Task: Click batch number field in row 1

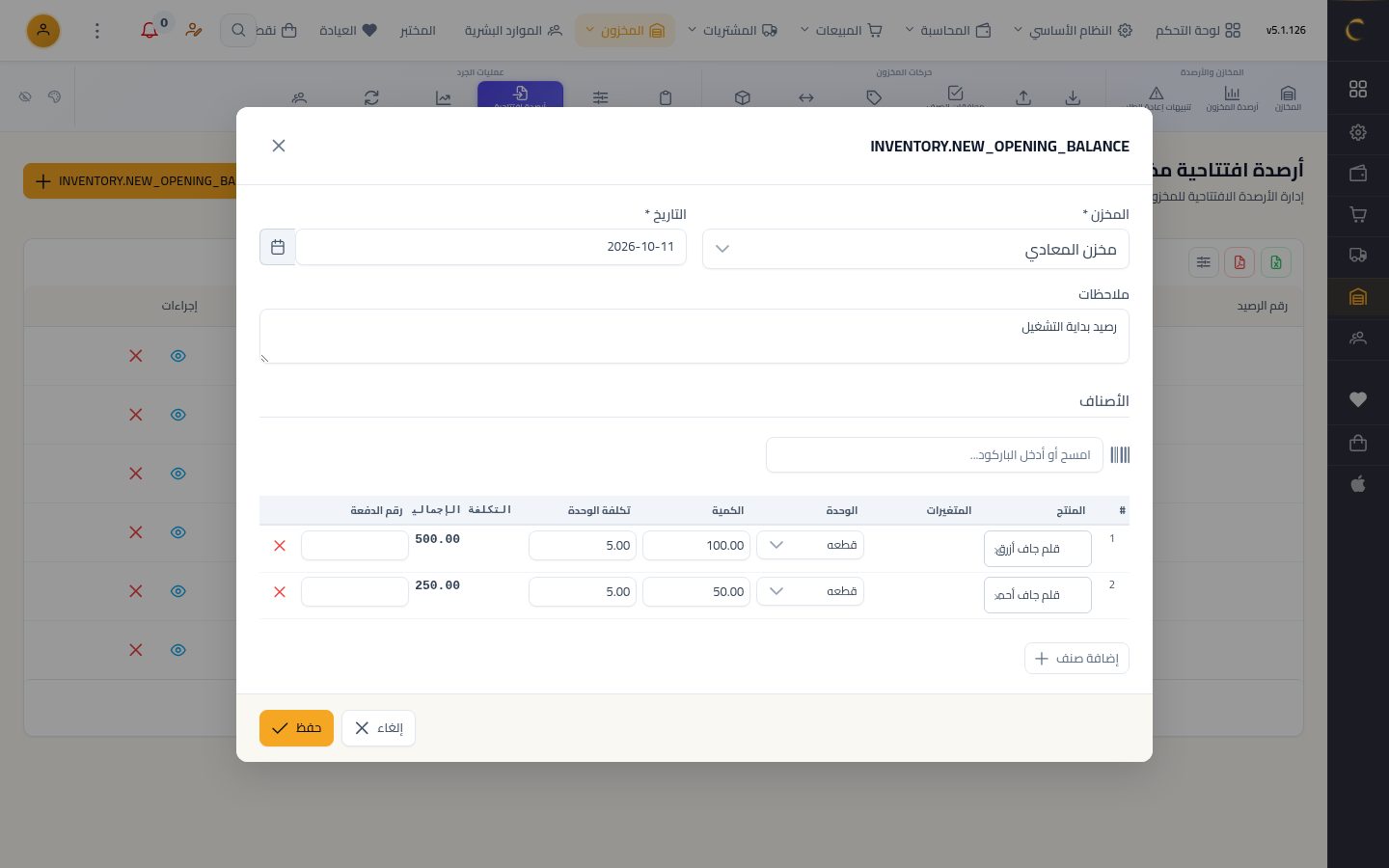Action: tap(355, 545)
